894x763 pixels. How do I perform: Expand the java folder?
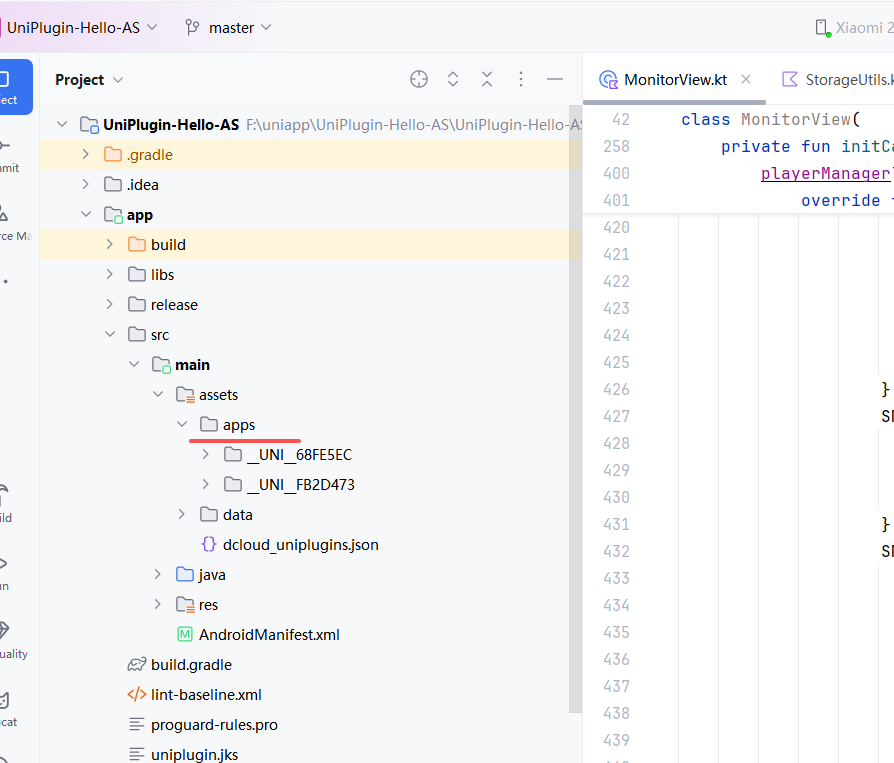pos(158,575)
